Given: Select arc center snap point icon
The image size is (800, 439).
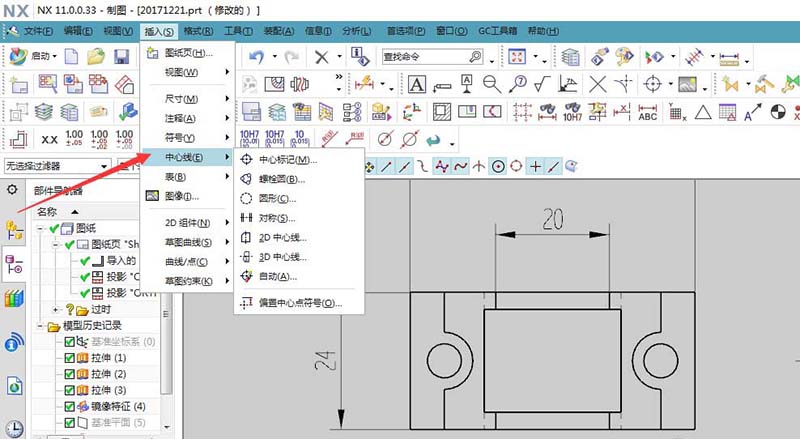Looking at the screenshot, I should pos(498,166).
